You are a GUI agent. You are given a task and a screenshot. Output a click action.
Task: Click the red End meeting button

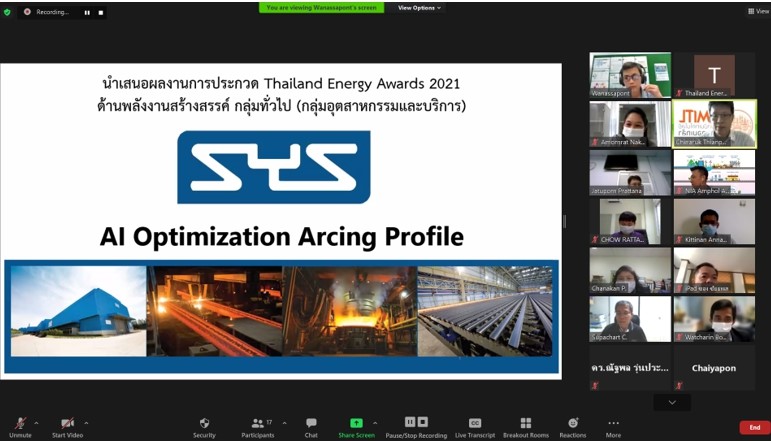[x=754, y=427]
